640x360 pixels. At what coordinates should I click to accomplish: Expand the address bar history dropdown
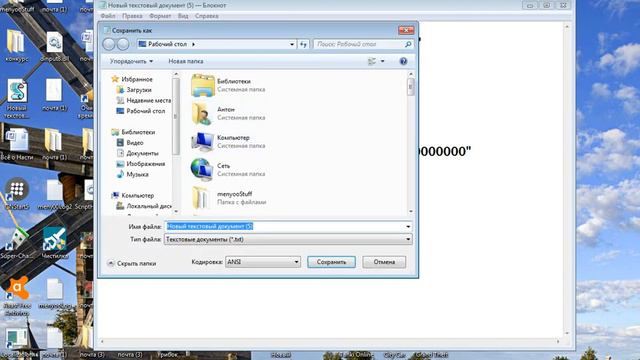point(292,44)
